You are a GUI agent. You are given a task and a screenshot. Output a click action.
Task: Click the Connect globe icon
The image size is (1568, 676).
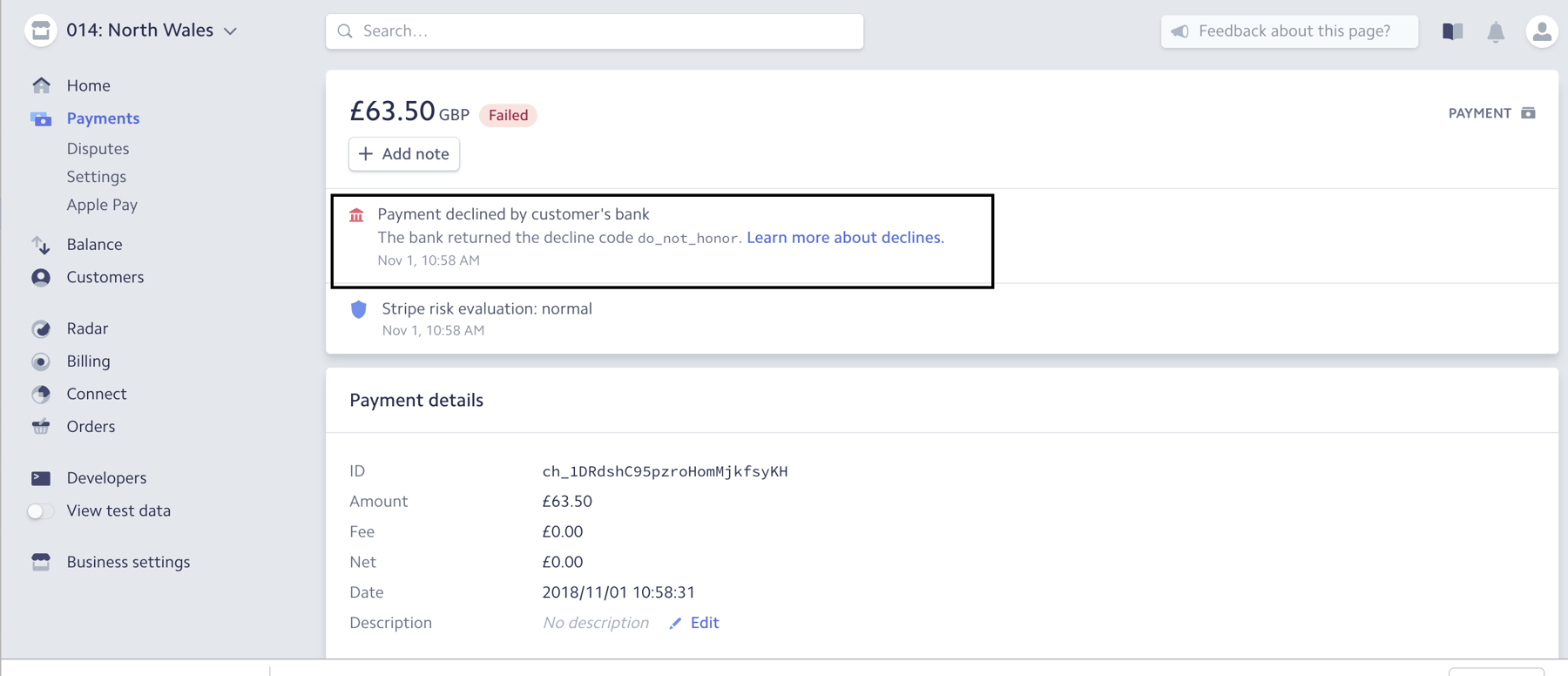41,394
